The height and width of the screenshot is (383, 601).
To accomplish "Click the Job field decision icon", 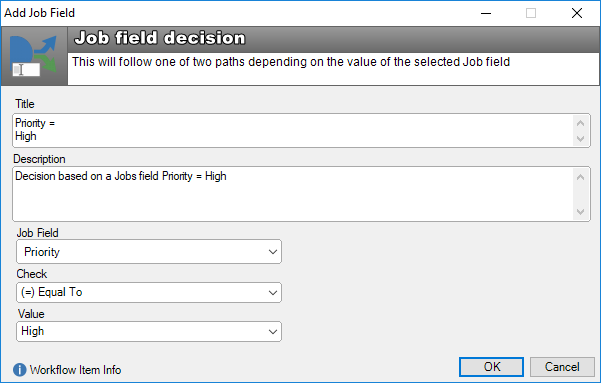I will 34,56.
